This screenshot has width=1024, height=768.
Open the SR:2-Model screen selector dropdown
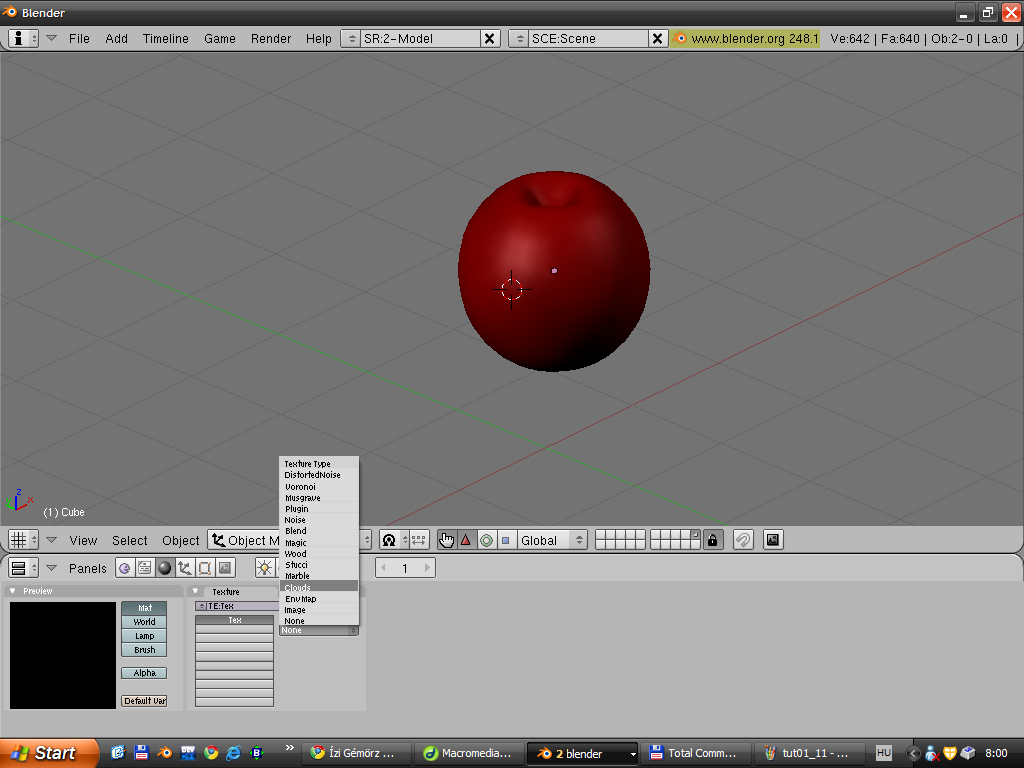point(350,39)
